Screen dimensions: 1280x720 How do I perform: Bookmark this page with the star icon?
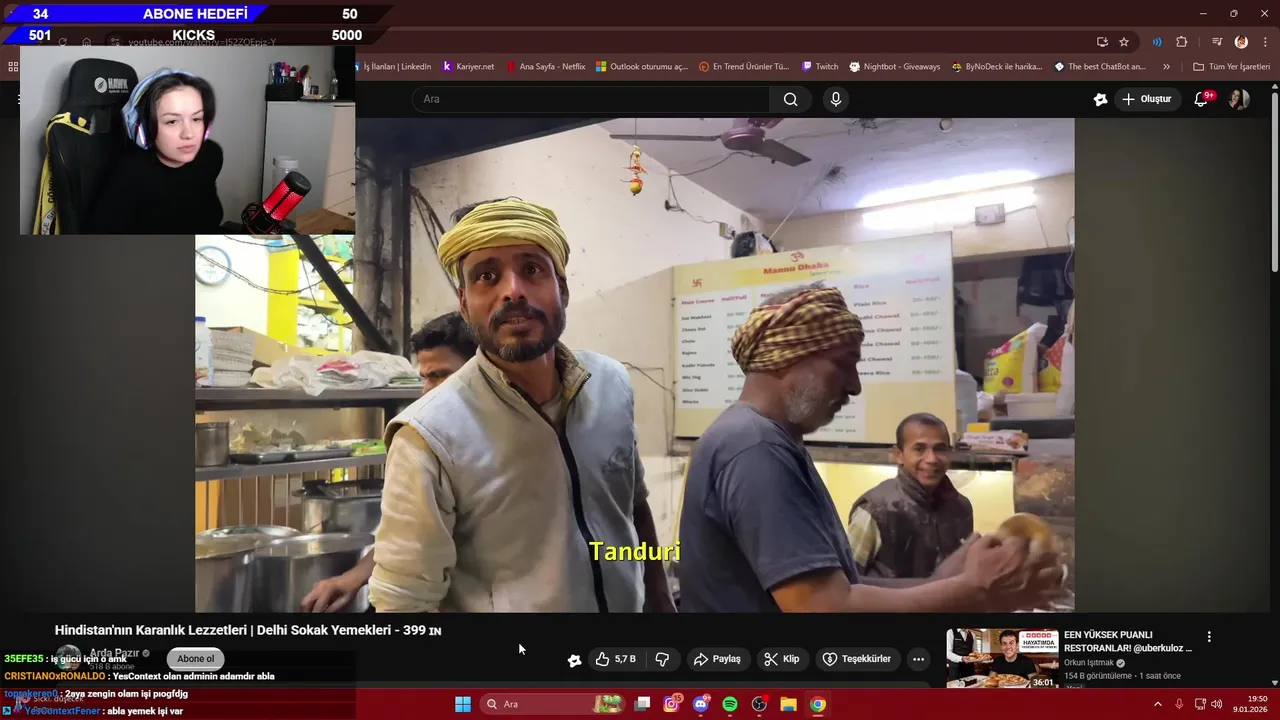tap(1124, 42)
